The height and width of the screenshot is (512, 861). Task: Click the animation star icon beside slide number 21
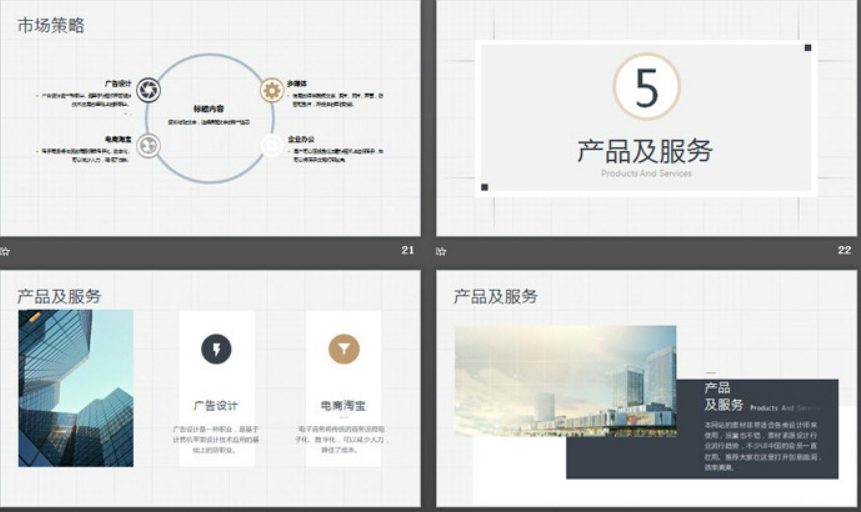click(x=5, y=252)
